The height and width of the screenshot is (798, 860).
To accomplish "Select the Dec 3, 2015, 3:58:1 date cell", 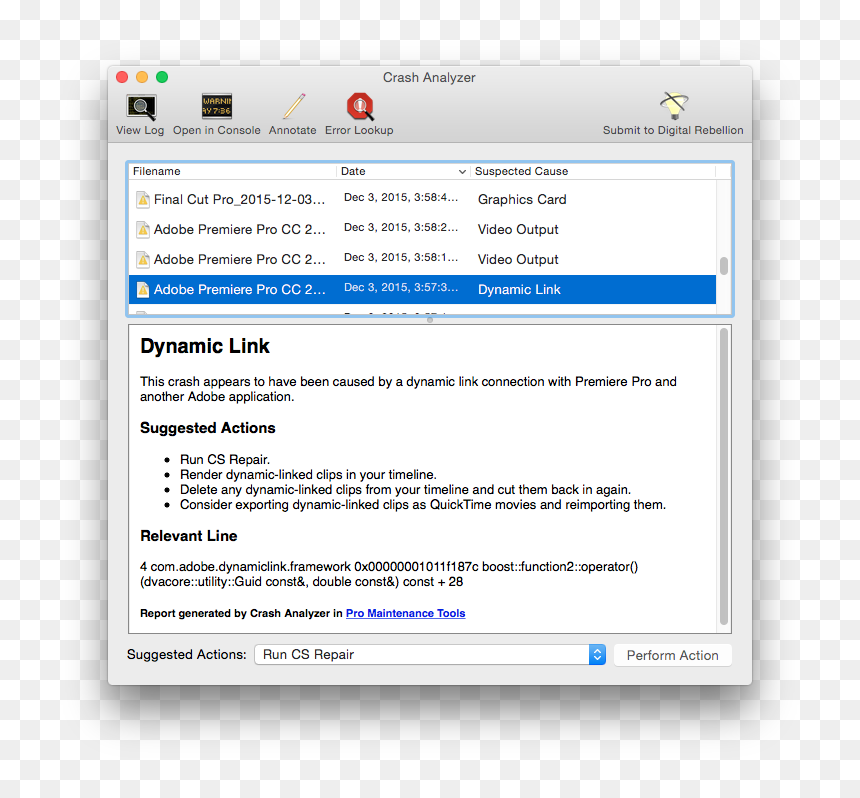I will click(x=400, y=258).
